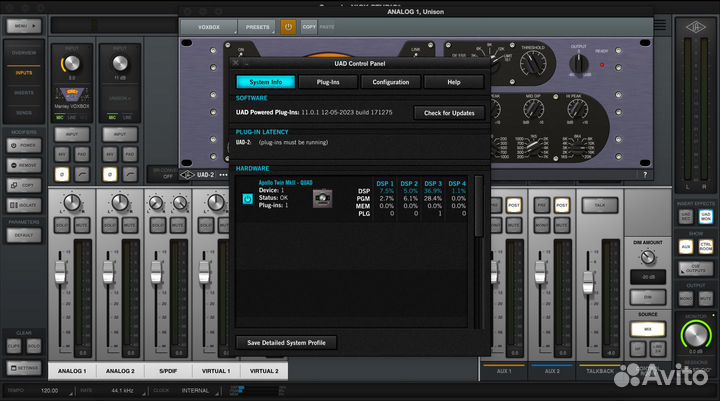
Task: Switch to the Plug-Ins tab
Action: [x=328, y=82]
